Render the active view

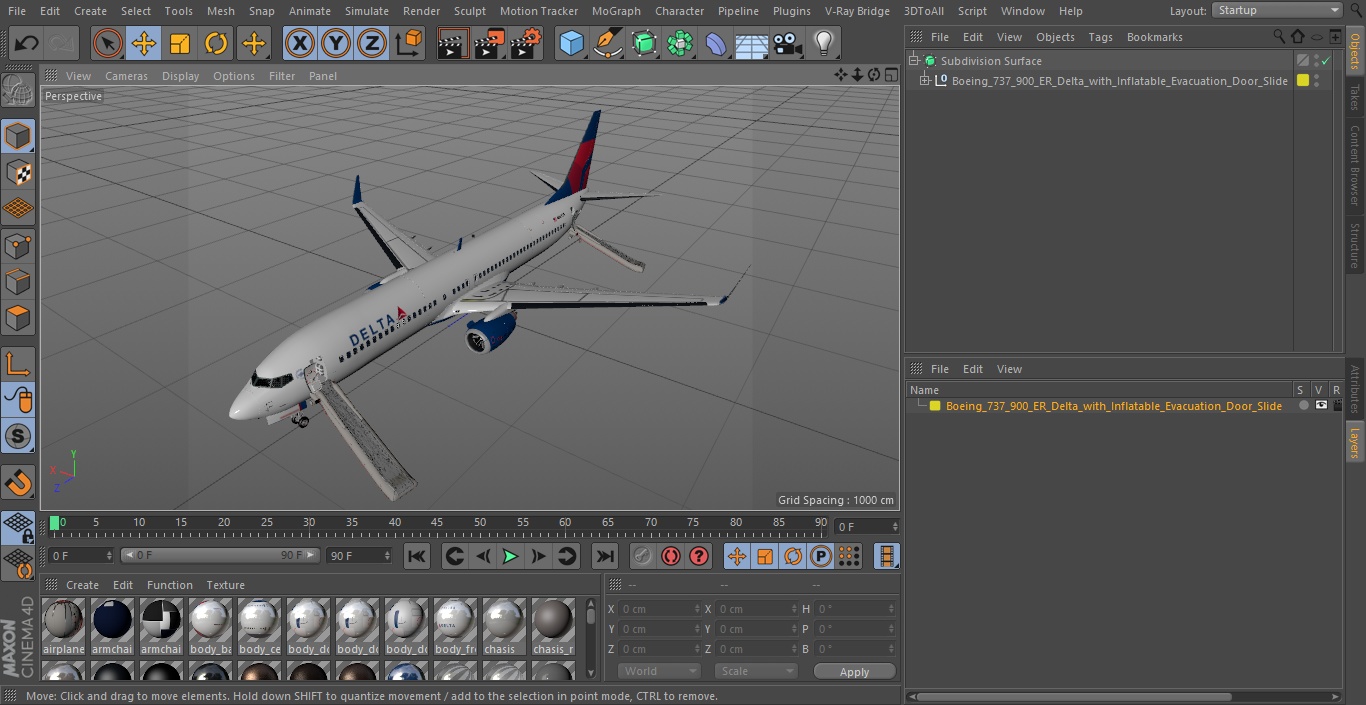point(453,43)
